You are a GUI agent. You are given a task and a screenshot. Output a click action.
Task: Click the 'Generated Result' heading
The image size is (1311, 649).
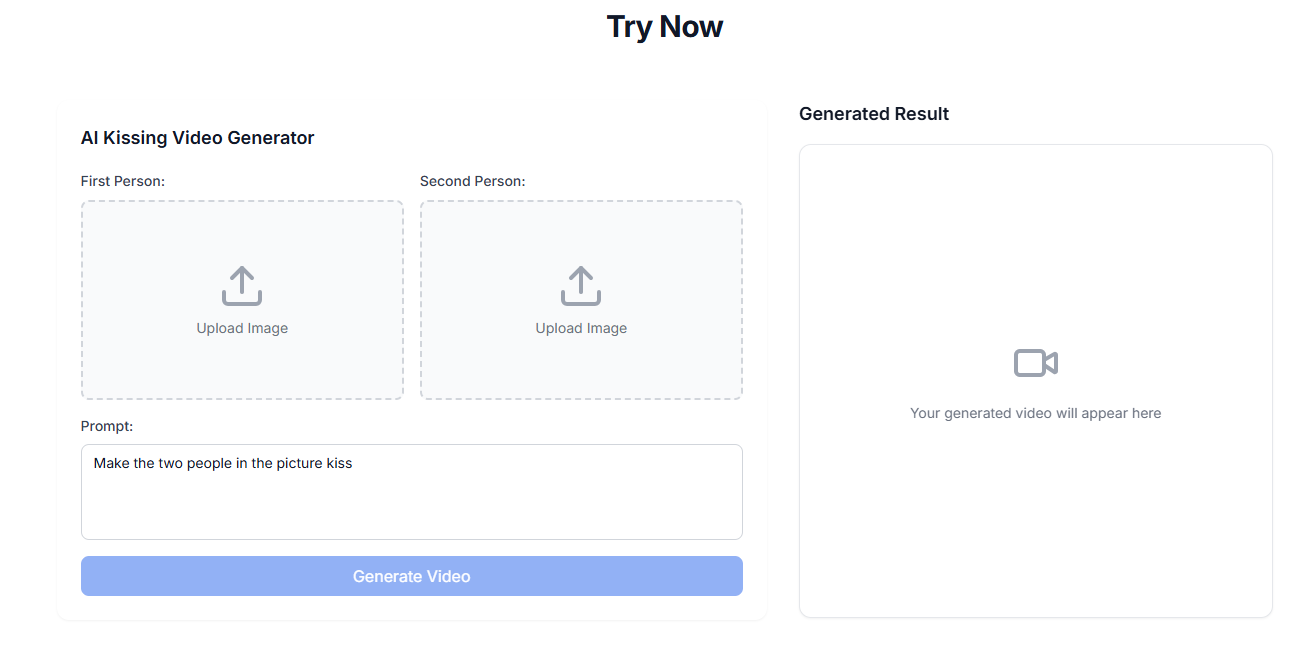(874, 114)
